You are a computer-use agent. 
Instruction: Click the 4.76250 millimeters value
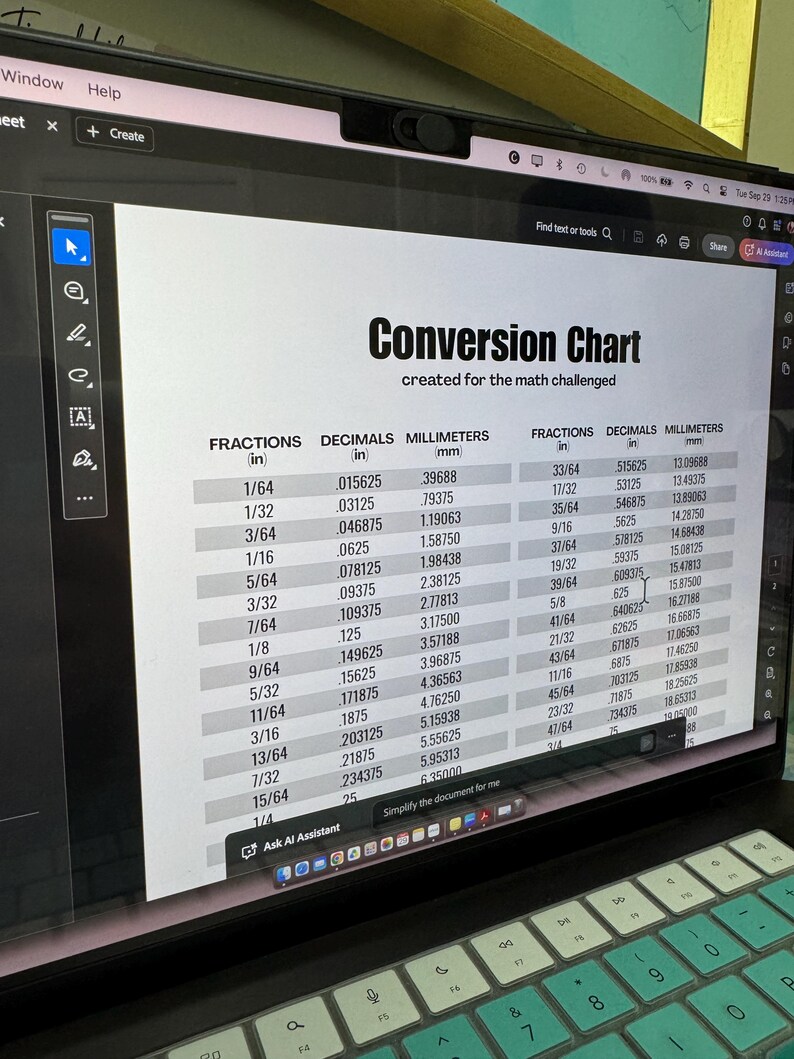pyautogui.click(x=440, y=699)
